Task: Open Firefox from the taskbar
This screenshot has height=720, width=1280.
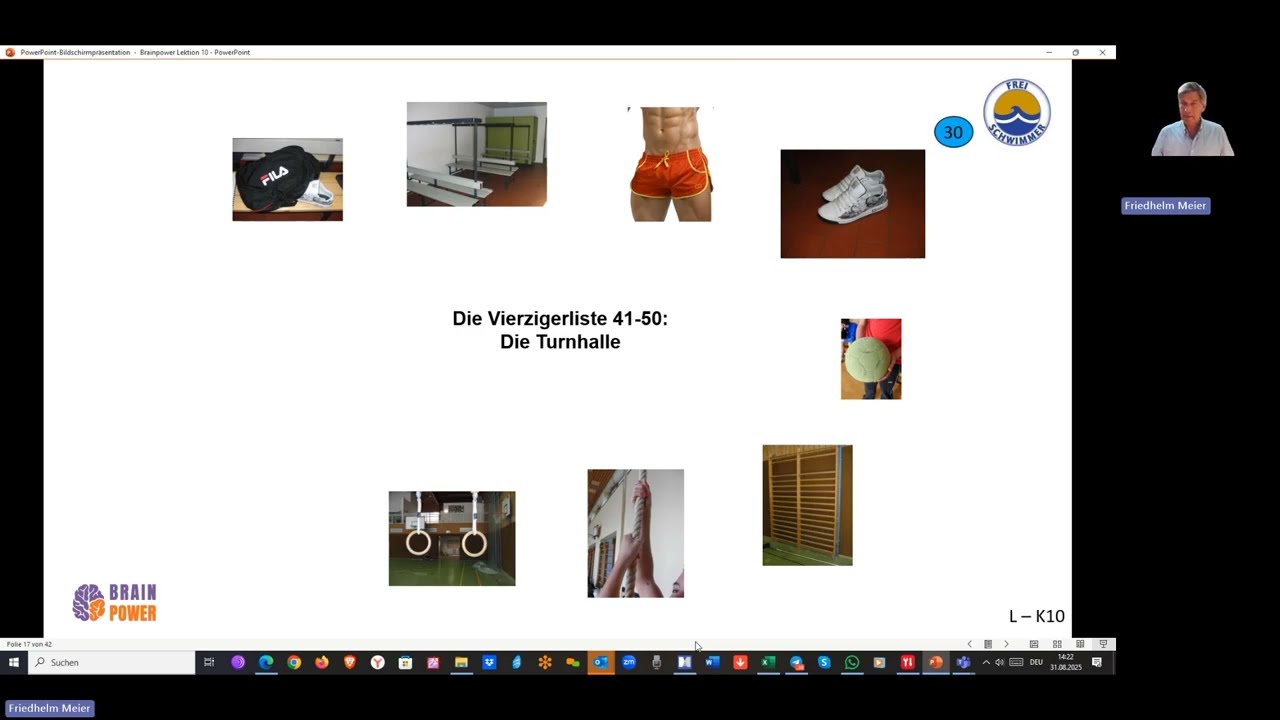Action: [322, 662]
